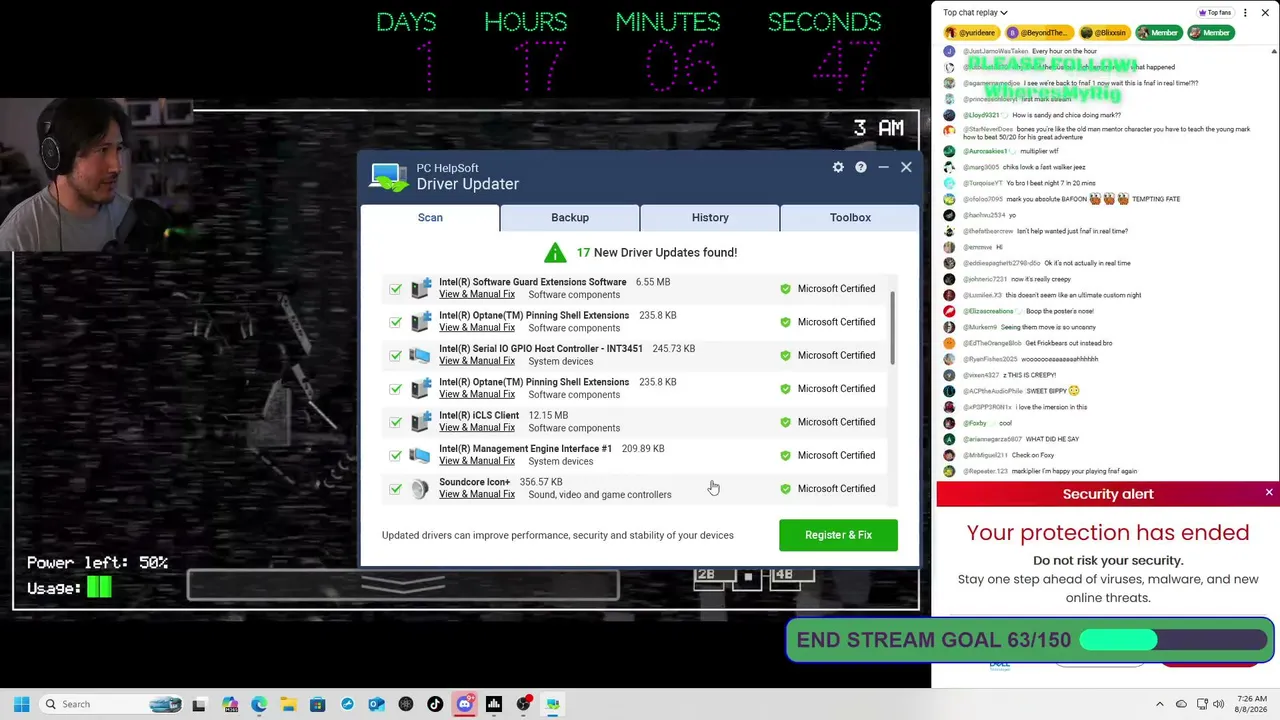Click the Software Guard Extensions device icon
1280x720 pixels.
[420, 288]
